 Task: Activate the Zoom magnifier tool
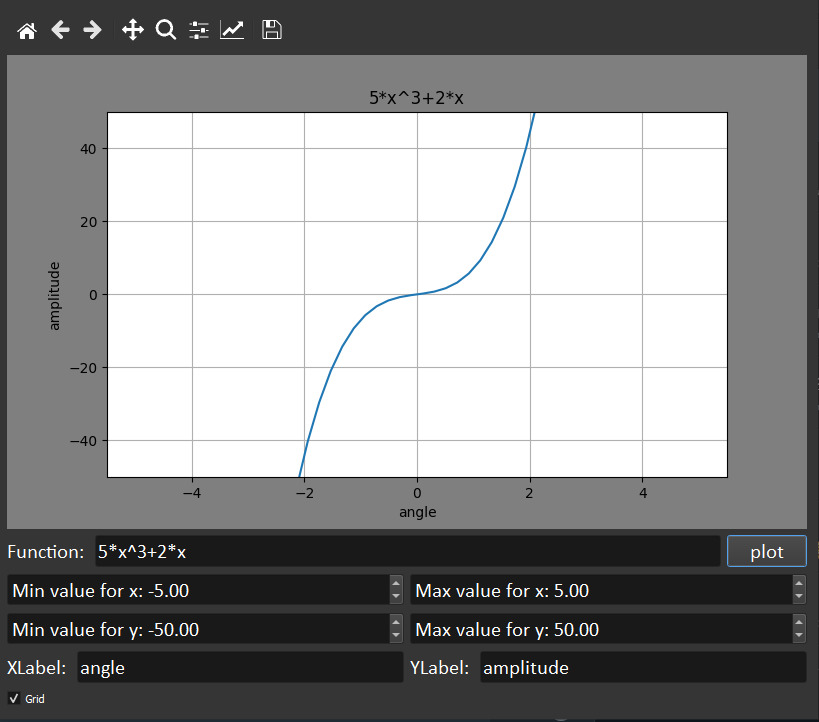(x=166, y=30)
